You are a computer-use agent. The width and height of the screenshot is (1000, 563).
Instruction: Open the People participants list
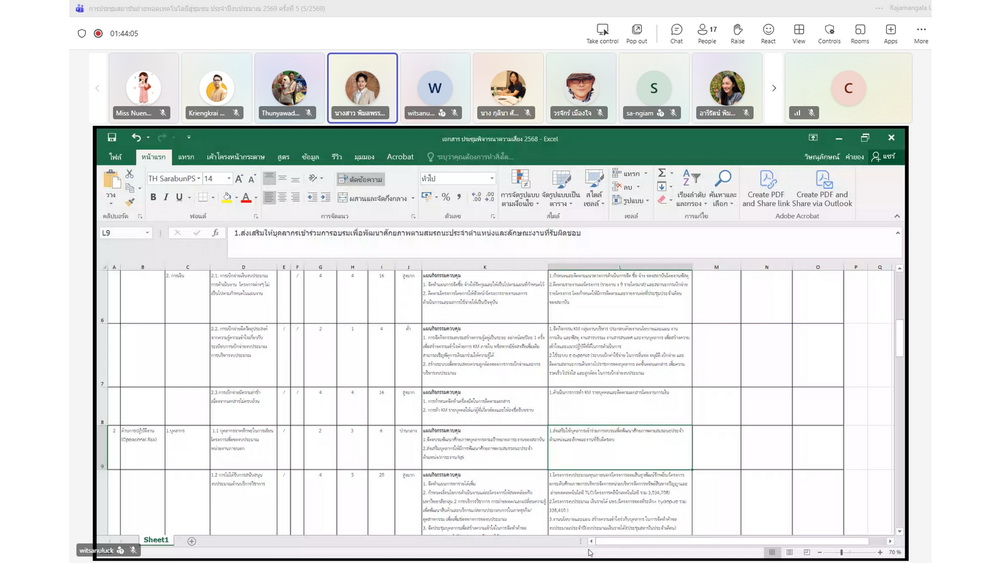[x=707, y=33]
